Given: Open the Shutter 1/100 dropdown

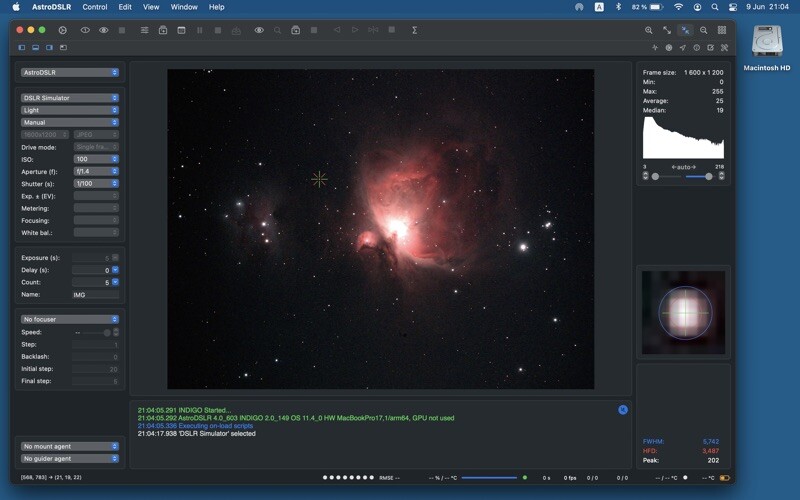Looking at the screenshot, I should coord(96,184).
